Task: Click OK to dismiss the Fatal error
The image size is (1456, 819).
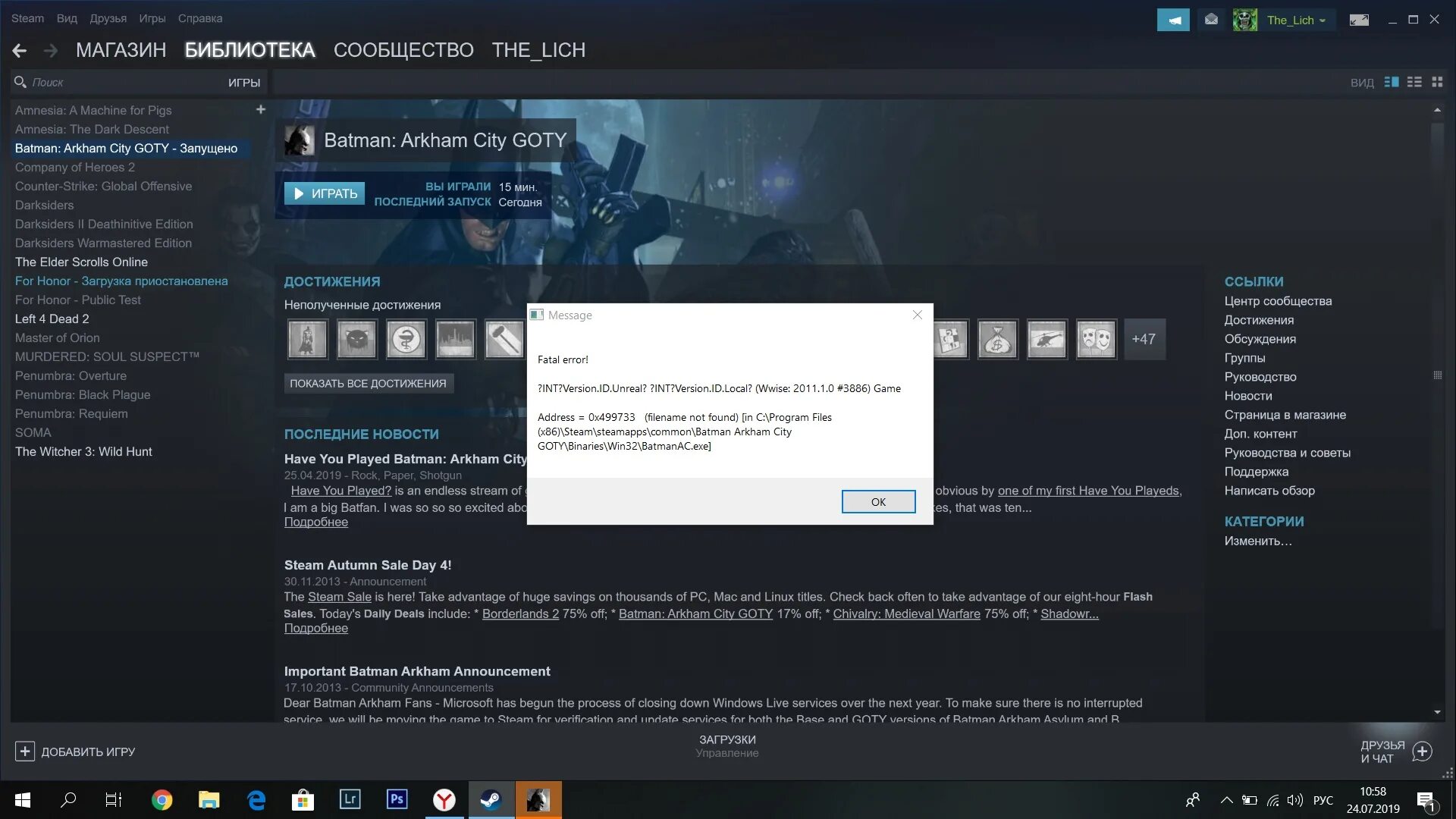Action: coord(877,500)
